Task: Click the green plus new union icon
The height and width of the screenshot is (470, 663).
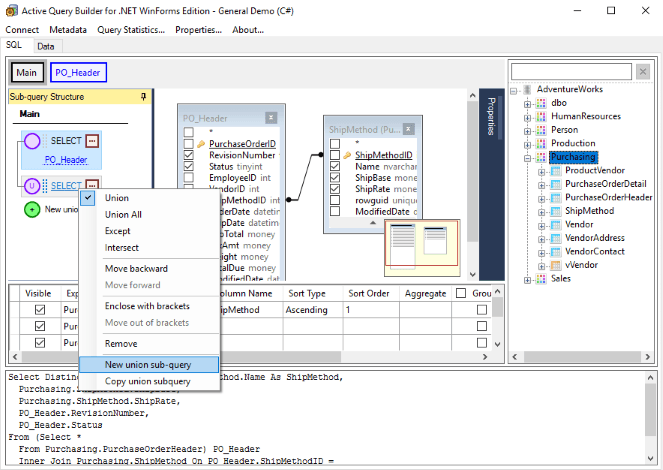Action: tap(32, 210)
